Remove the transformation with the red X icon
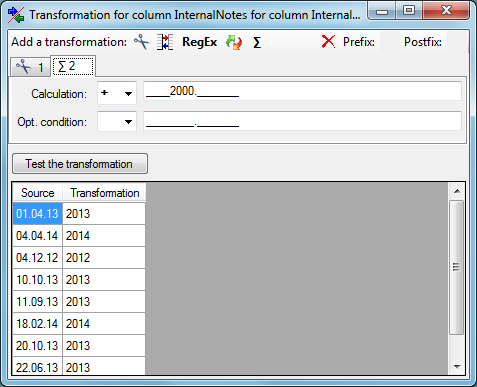This screenshot has width=477, height=387. click(x=328, y=42)
